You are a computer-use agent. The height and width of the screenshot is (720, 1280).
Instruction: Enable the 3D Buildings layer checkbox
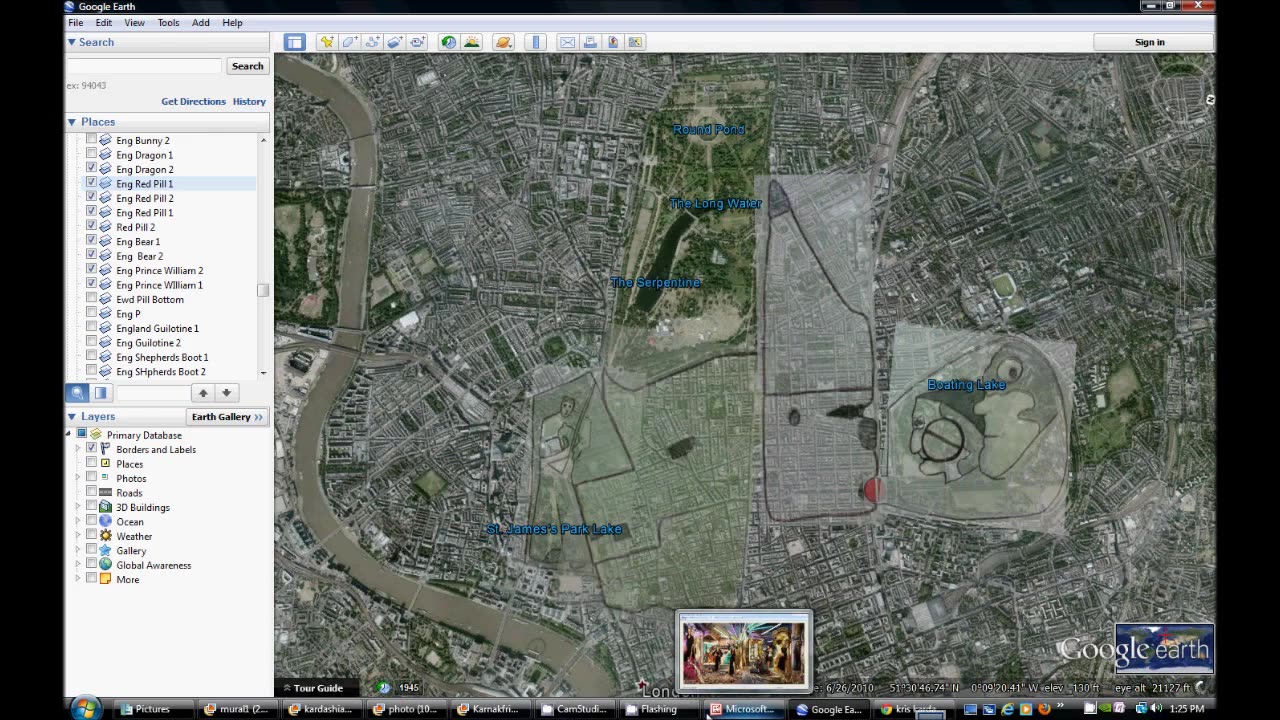(x=91, y=507)
